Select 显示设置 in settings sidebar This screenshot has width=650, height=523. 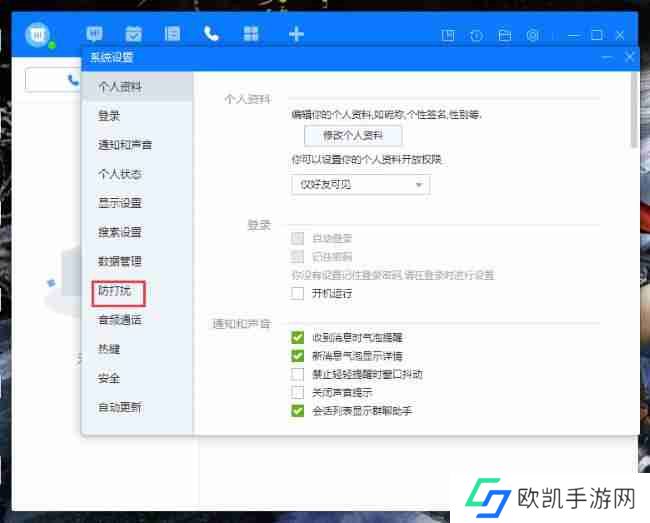[x=137, y=203]
